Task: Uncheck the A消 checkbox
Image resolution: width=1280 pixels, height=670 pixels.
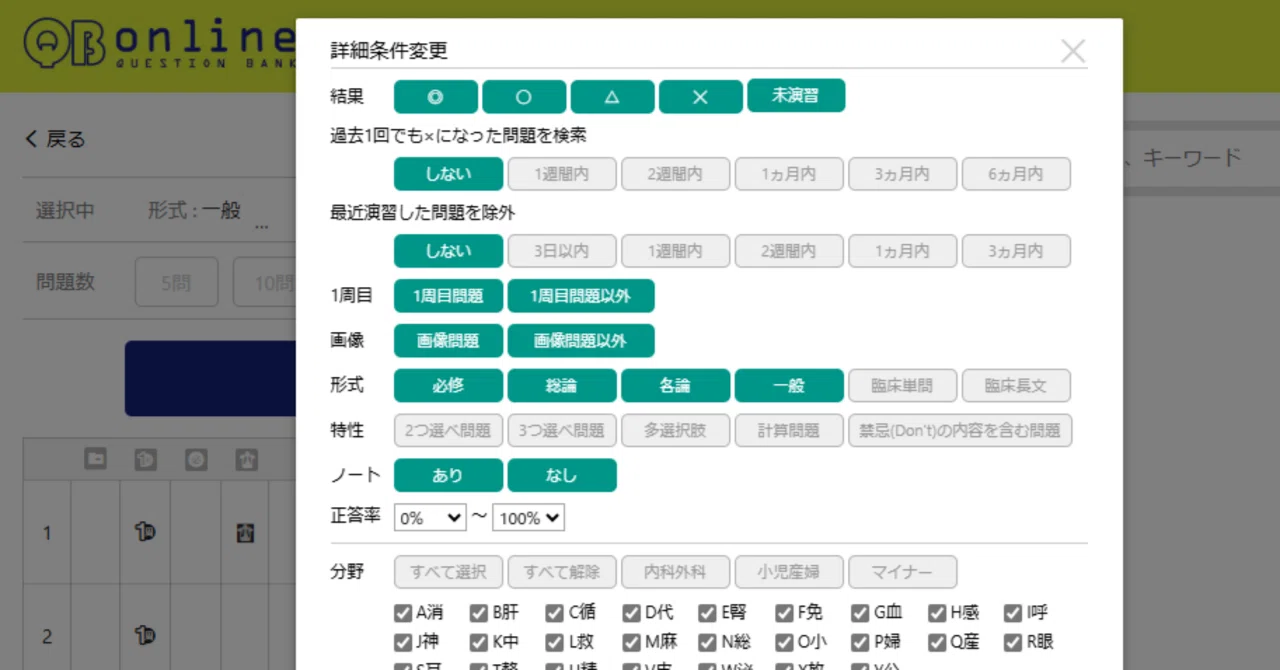Action: point(403,613)
